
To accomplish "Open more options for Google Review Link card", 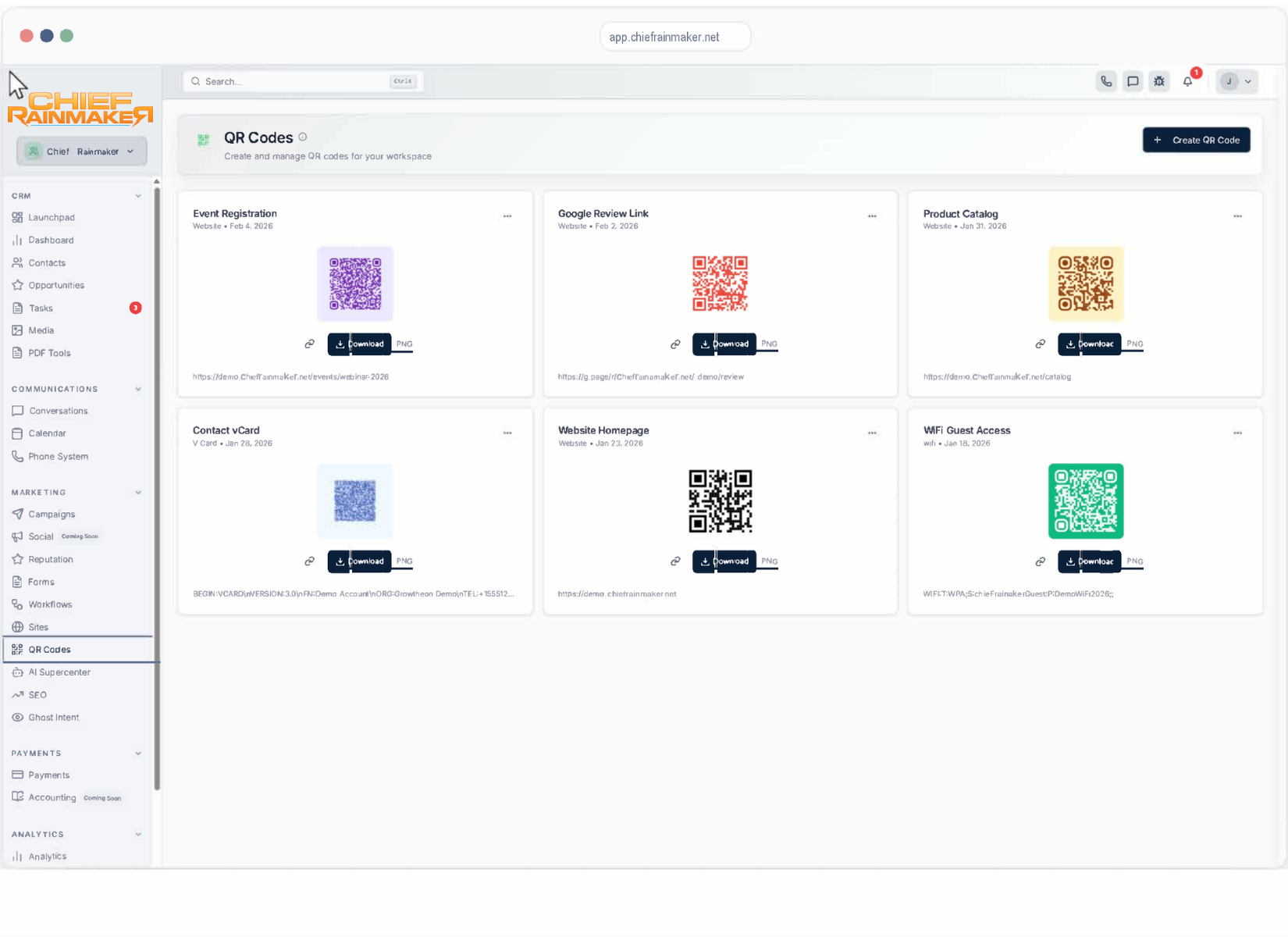I will tap(872, 216).
